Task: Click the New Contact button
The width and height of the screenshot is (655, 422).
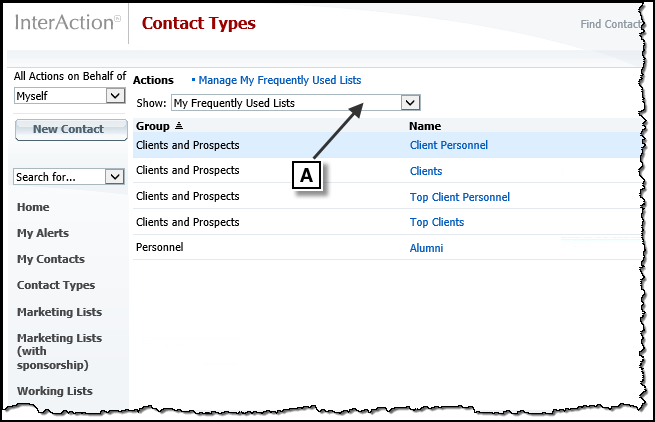Action: tap(71, 130)
